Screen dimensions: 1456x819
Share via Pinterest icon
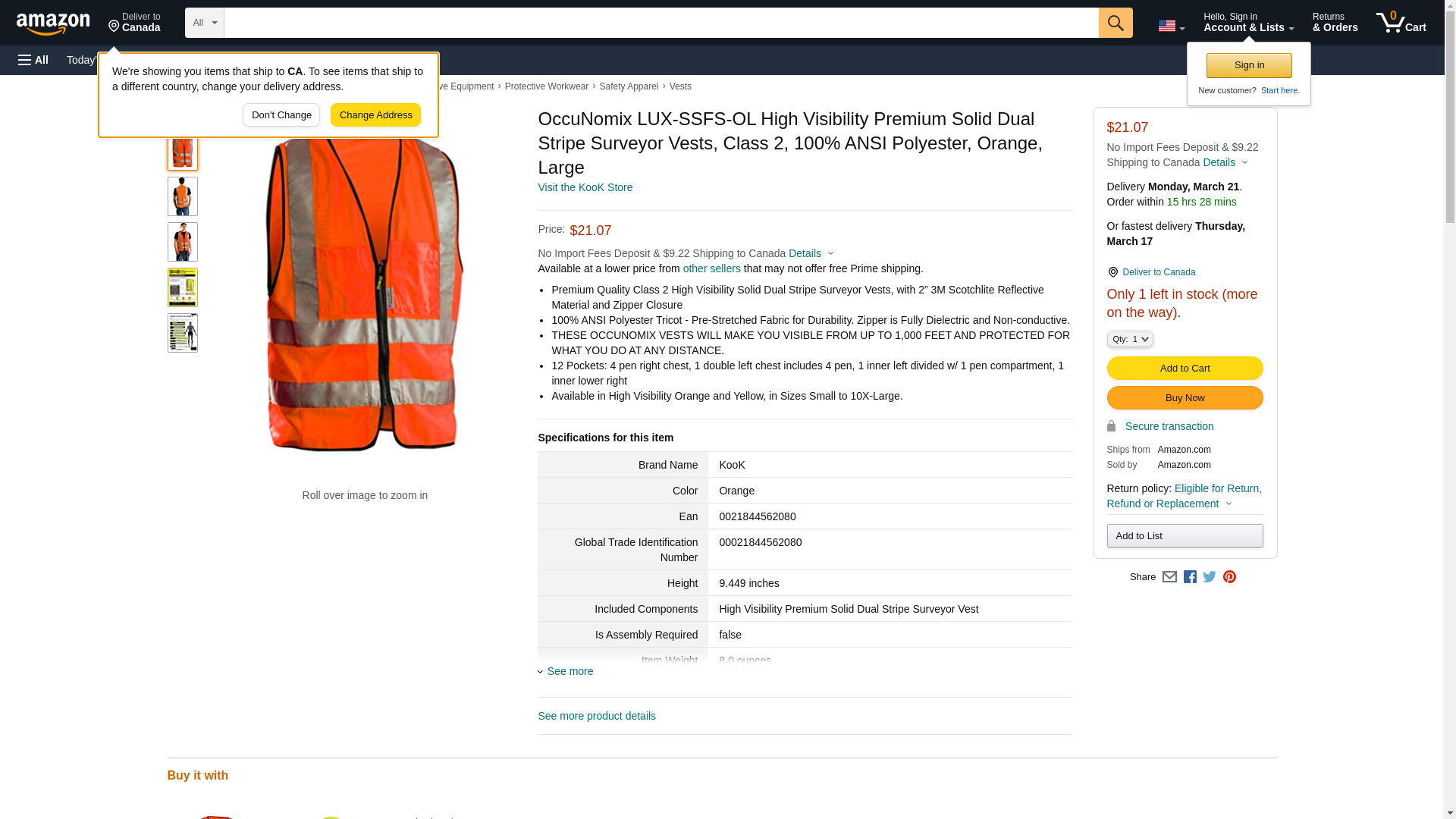click(1229, 577)
